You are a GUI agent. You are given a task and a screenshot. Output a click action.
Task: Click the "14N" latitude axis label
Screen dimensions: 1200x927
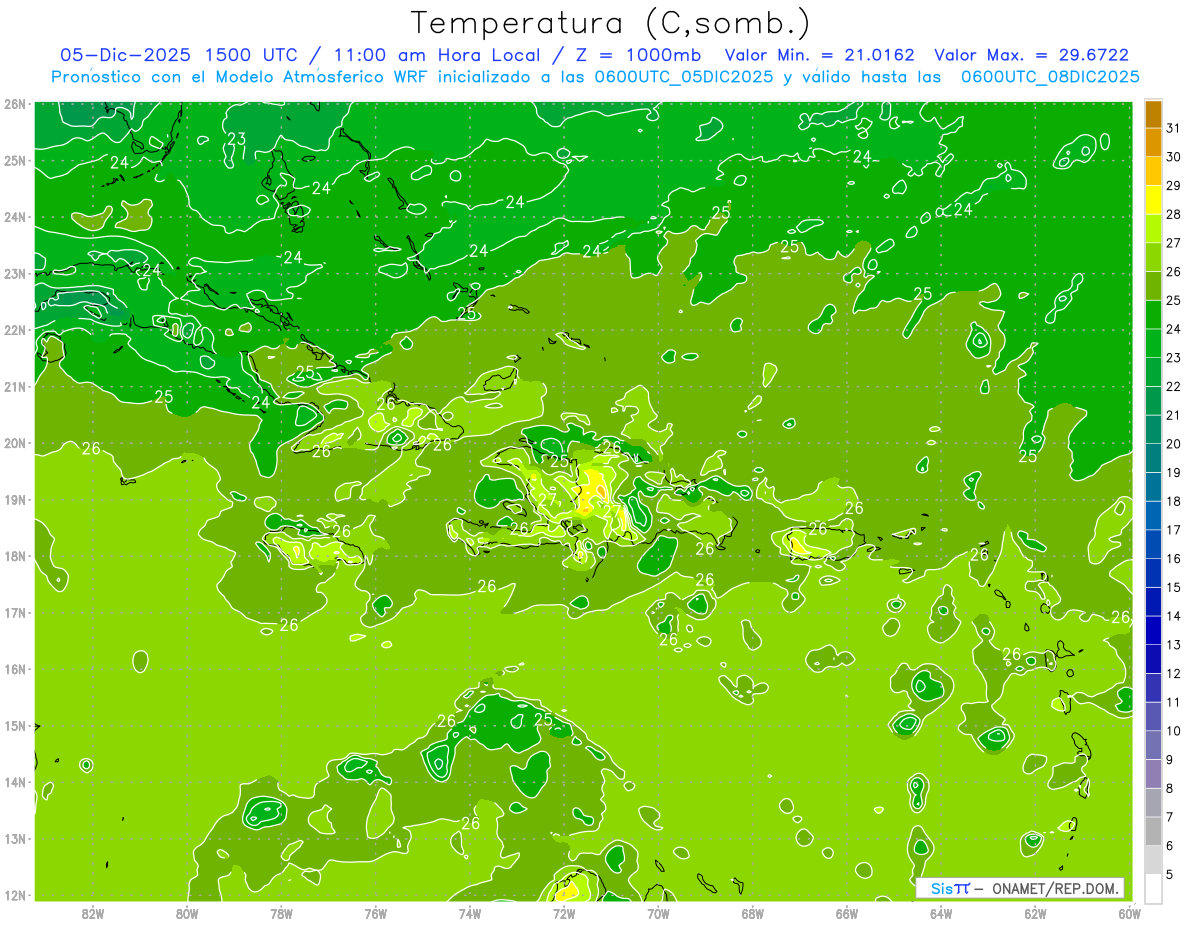click(x=15, y=782)
